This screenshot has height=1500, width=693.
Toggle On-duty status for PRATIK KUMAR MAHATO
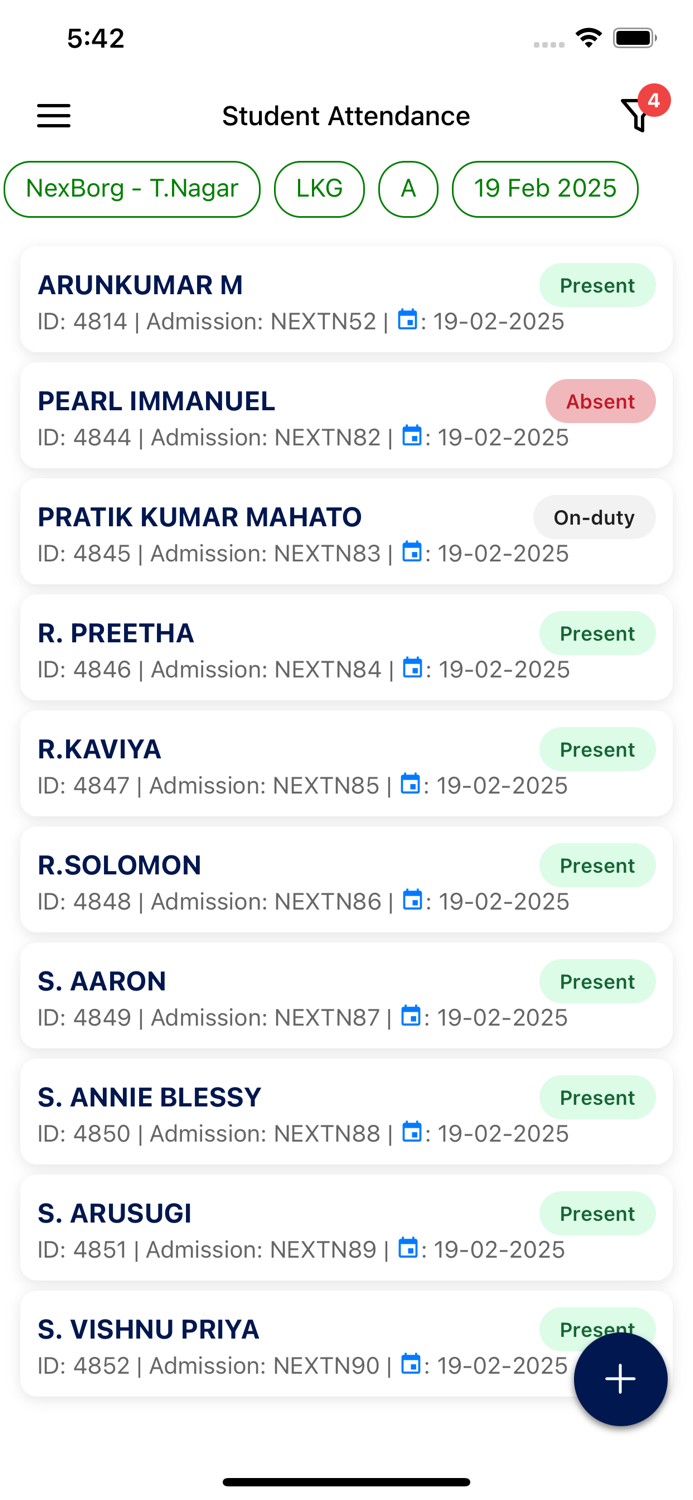(x=594, y=517)
